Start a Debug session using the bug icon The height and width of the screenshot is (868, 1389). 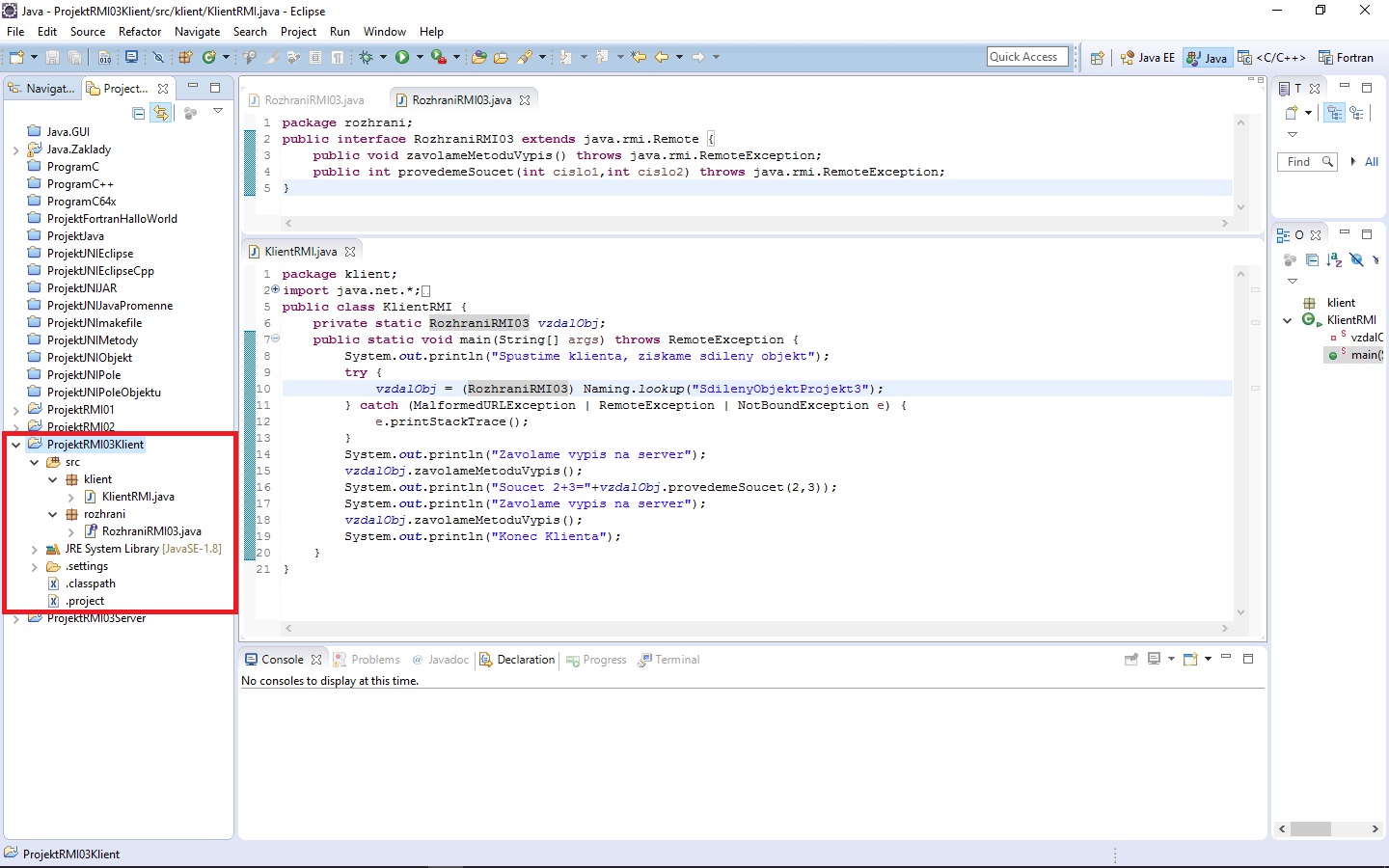click(368, 56)
